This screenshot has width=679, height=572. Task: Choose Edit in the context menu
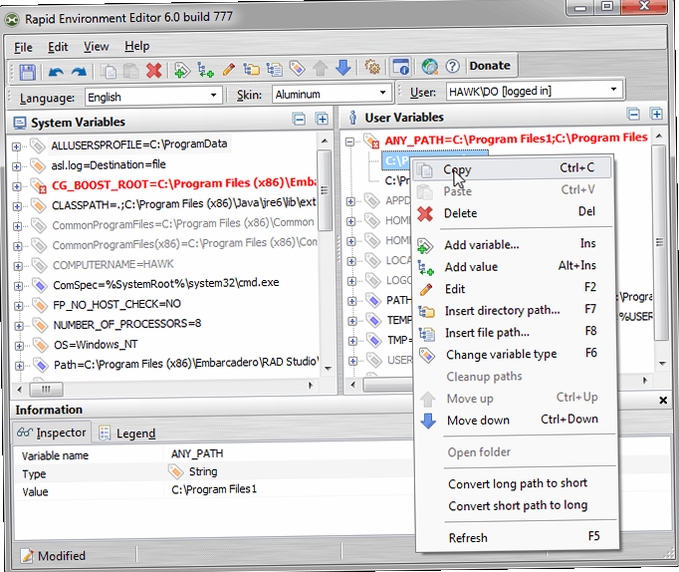tap(514, 289)
